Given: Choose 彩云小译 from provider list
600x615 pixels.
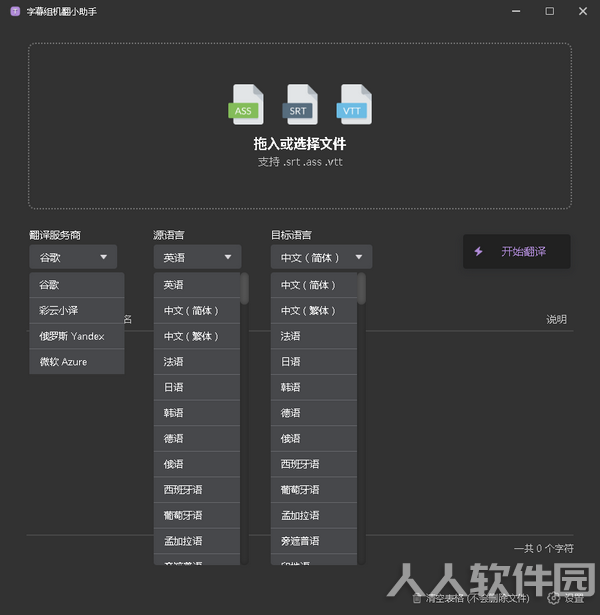Looking at the screenshot, I should point(77,310).
